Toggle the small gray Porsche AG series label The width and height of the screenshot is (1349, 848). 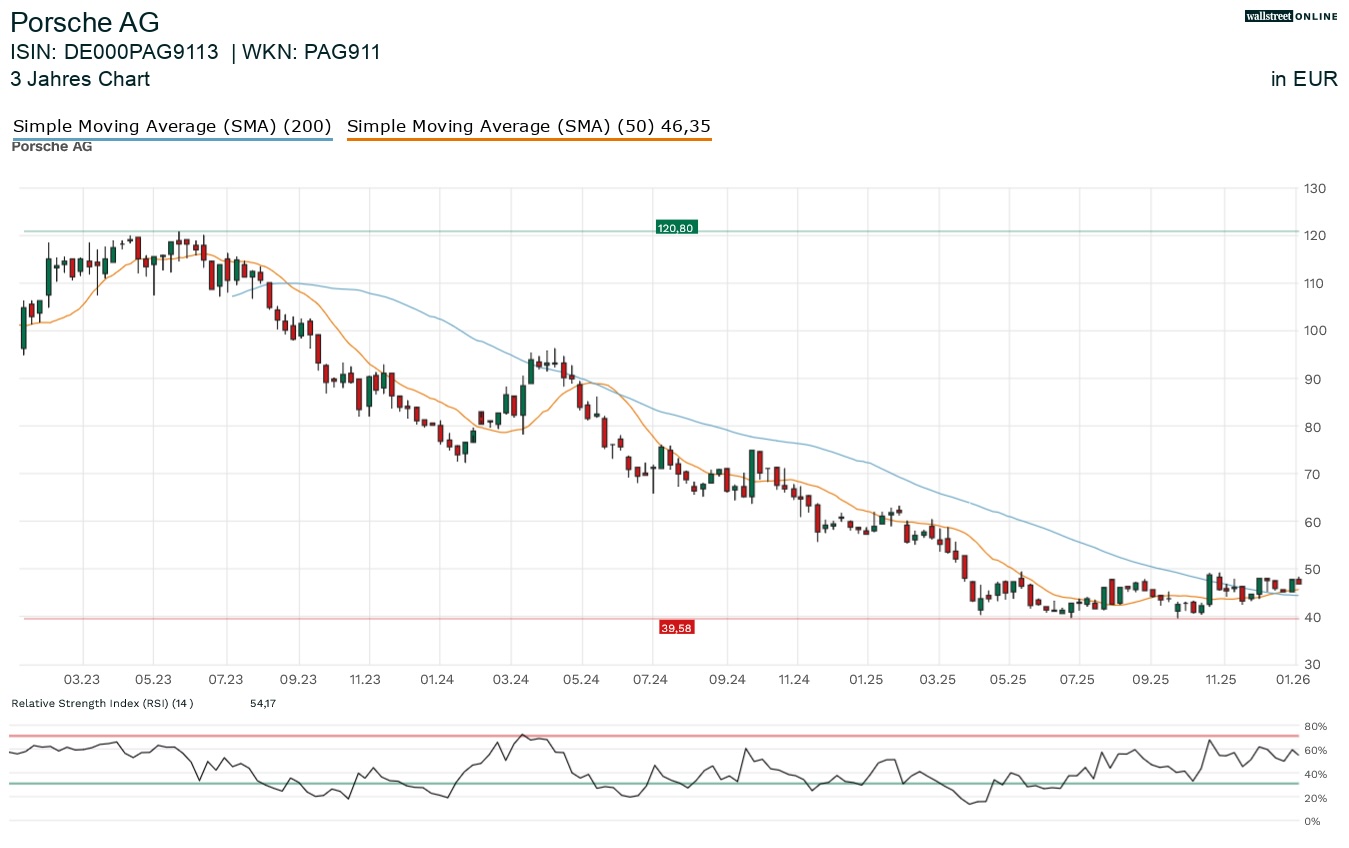point(51,147)
